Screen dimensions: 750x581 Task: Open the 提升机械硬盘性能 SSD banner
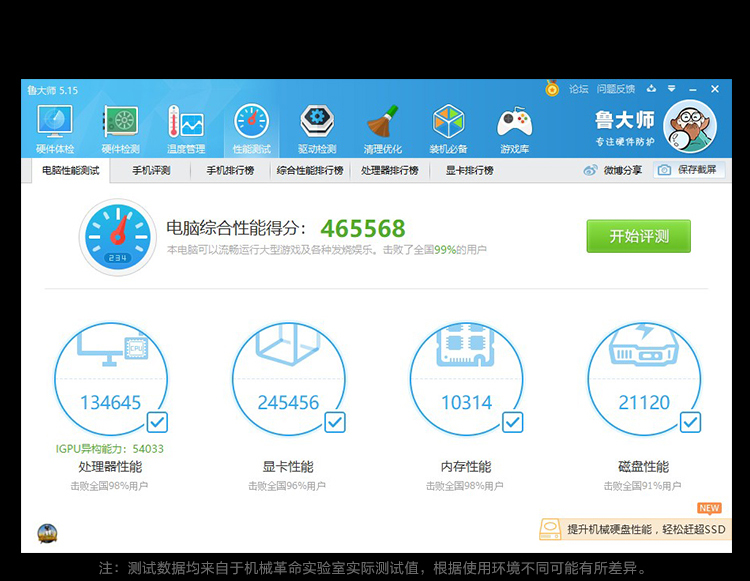[x=635, y=529]
